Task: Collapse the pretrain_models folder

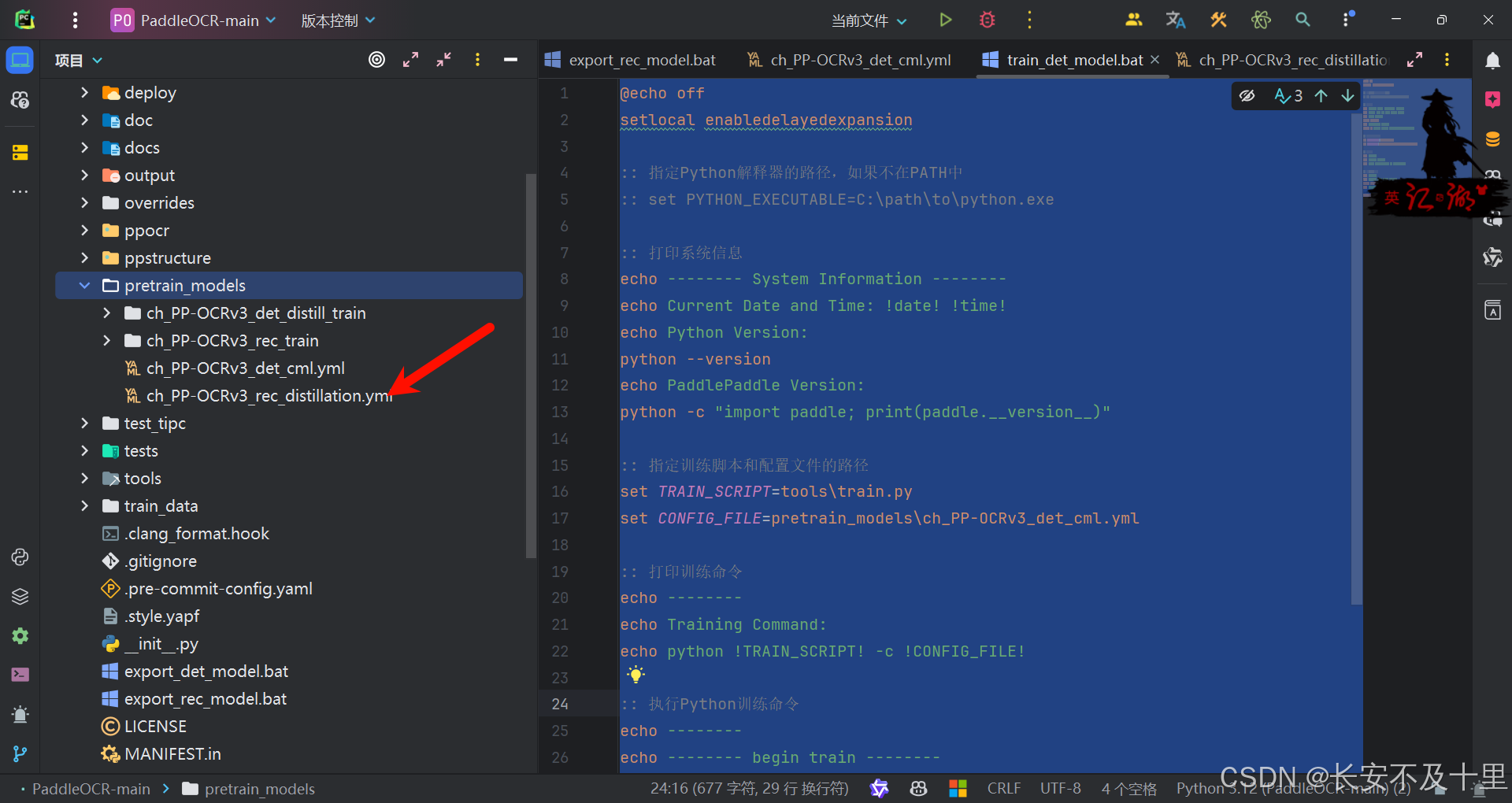Action: pos(84,286)
